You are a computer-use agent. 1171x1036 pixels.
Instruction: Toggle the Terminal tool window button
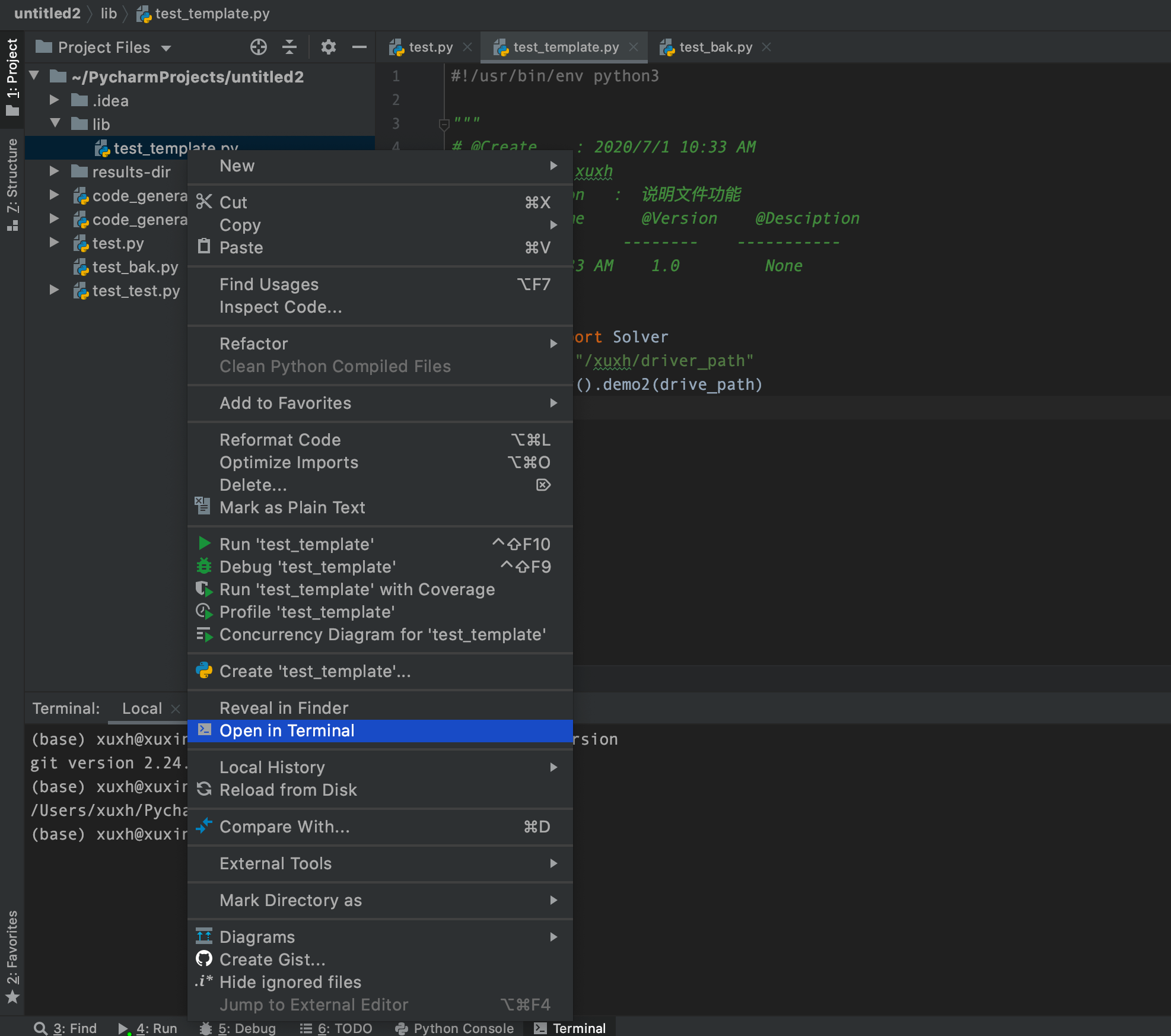coord(569,1028)
